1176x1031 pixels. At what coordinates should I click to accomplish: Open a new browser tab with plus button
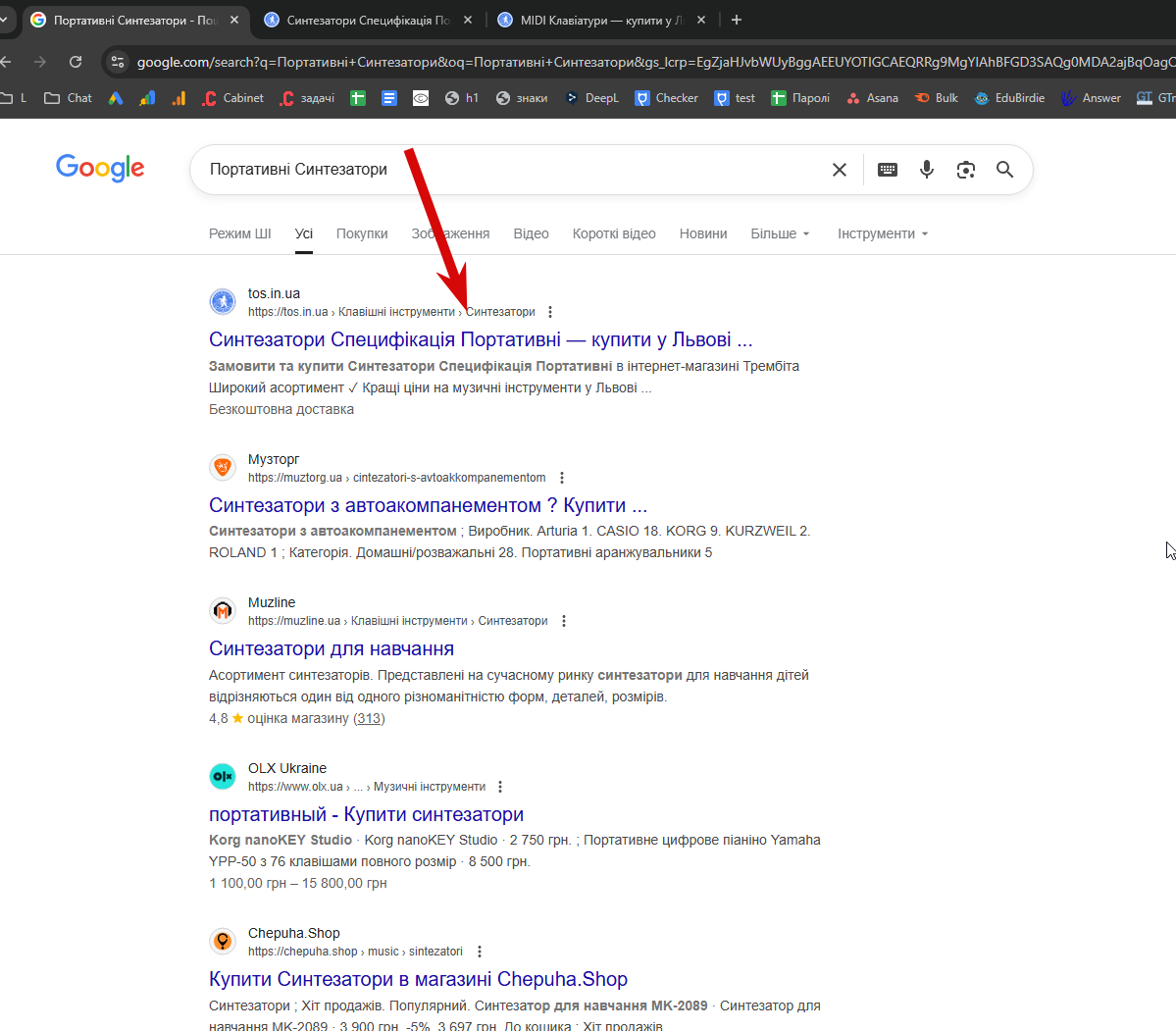click(737, 21)
